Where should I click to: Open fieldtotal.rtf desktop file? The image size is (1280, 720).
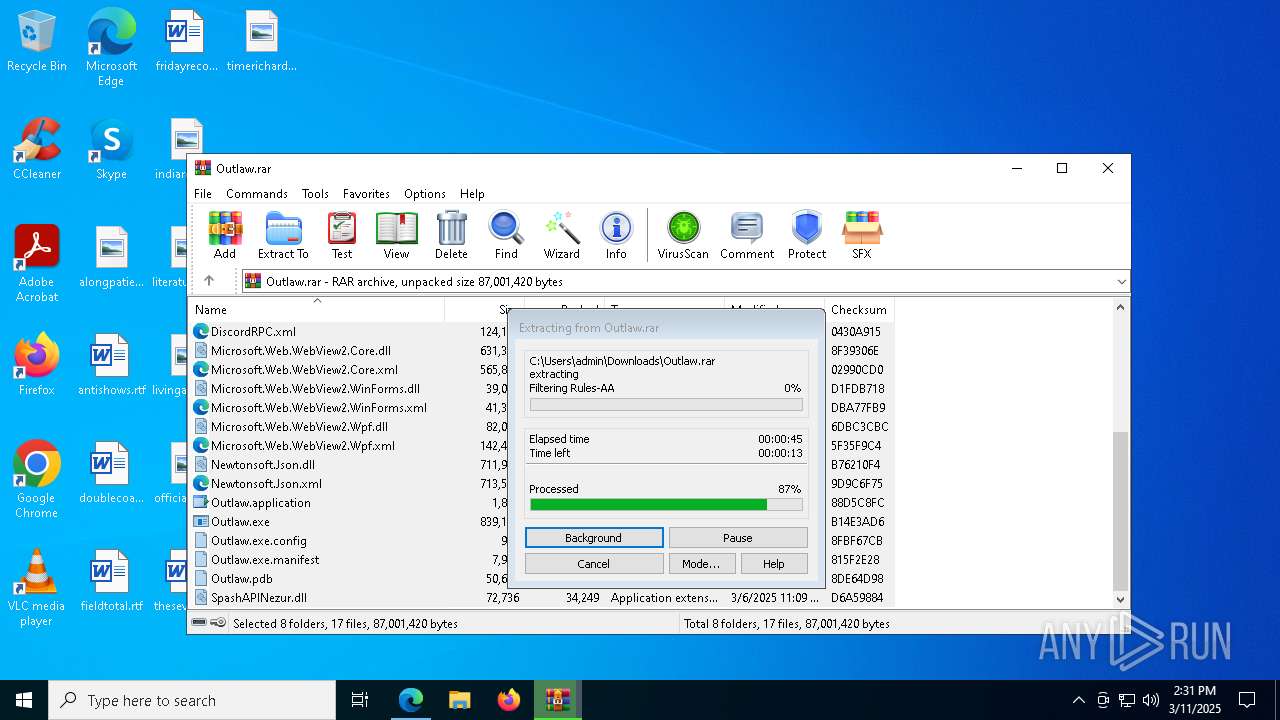[111, 581]
